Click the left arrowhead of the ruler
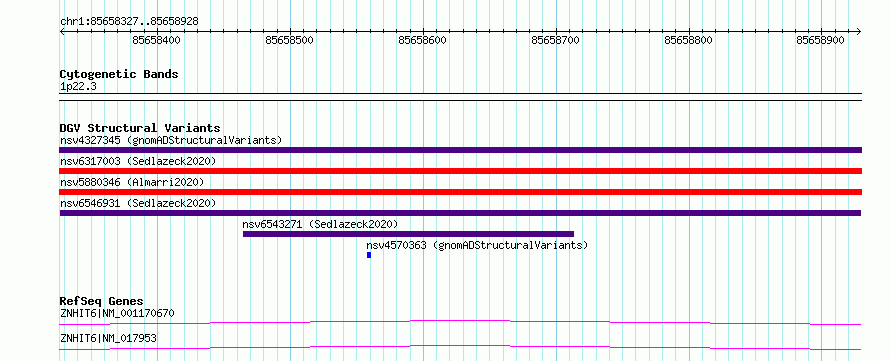 (62, 31)
